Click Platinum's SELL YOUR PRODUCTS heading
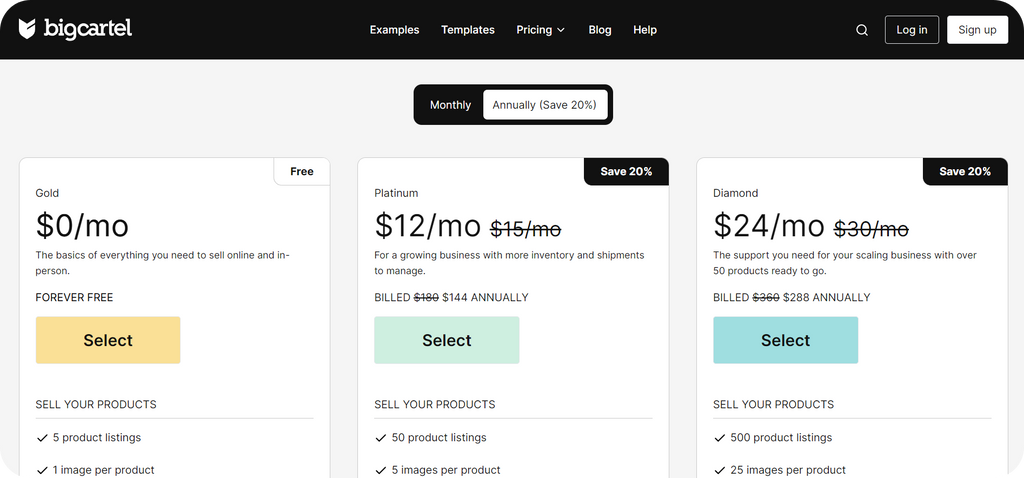Image resolution: width=1024 pixels, height=478 pixels. 435,405
